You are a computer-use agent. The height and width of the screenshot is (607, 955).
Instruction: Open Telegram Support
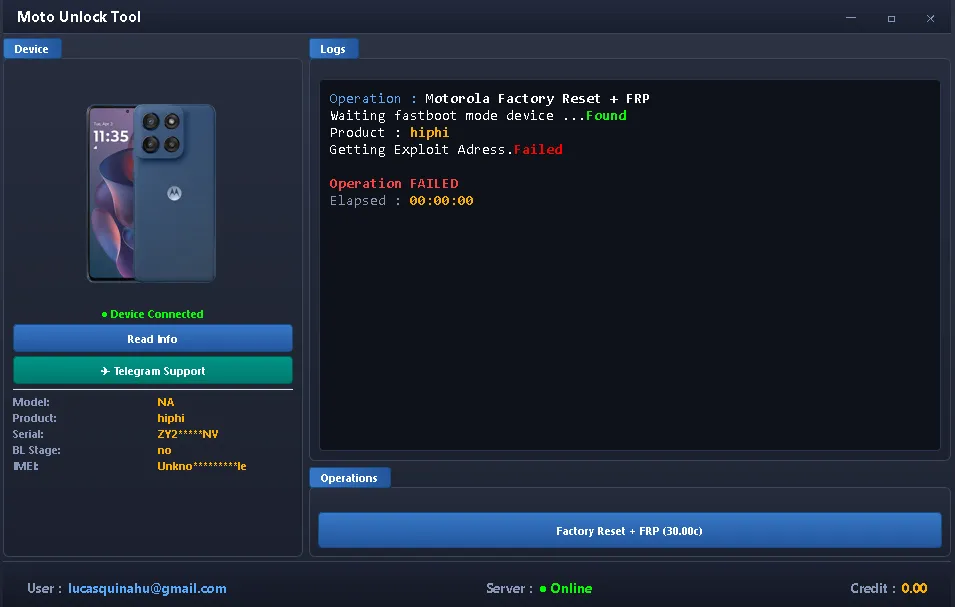[153, 371]
